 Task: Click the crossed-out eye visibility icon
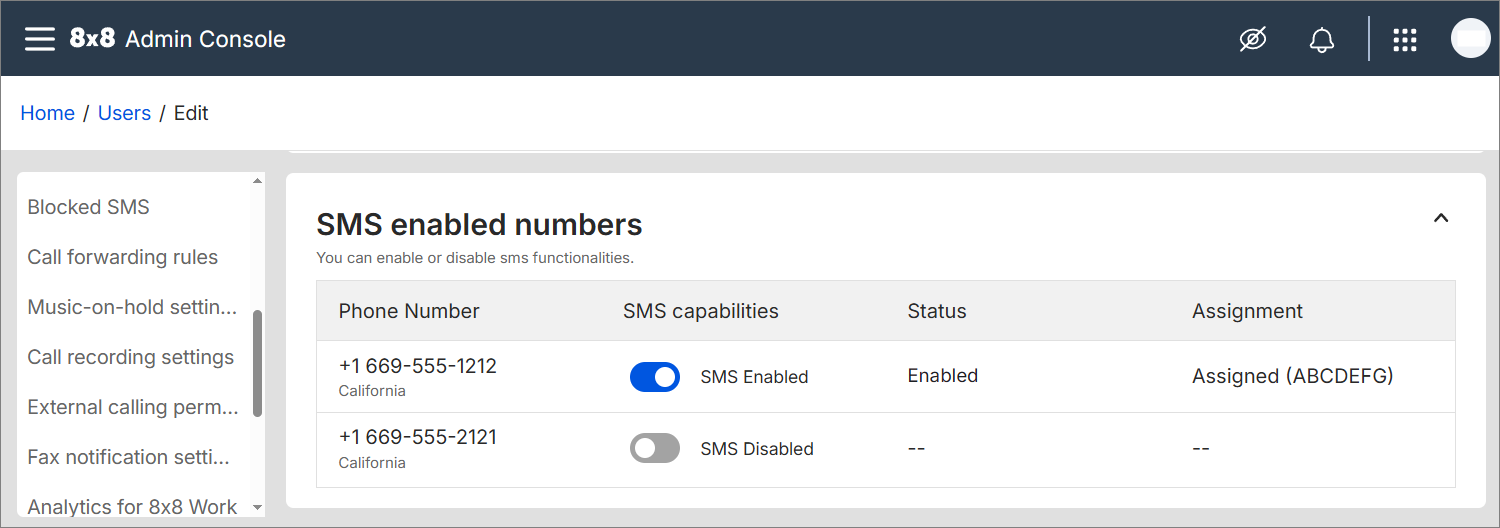1253,39
